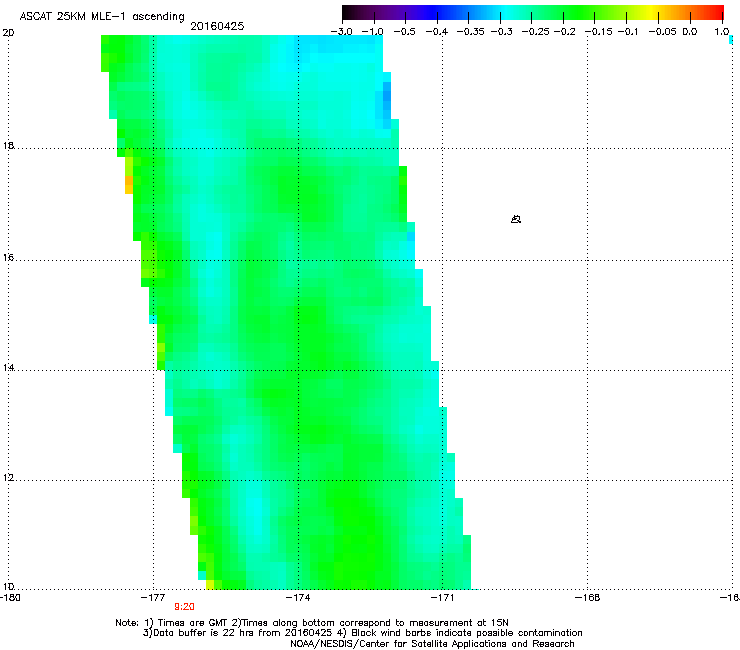Click the -0.3 color scale label

pyautogui.click(x=501, y=32)
